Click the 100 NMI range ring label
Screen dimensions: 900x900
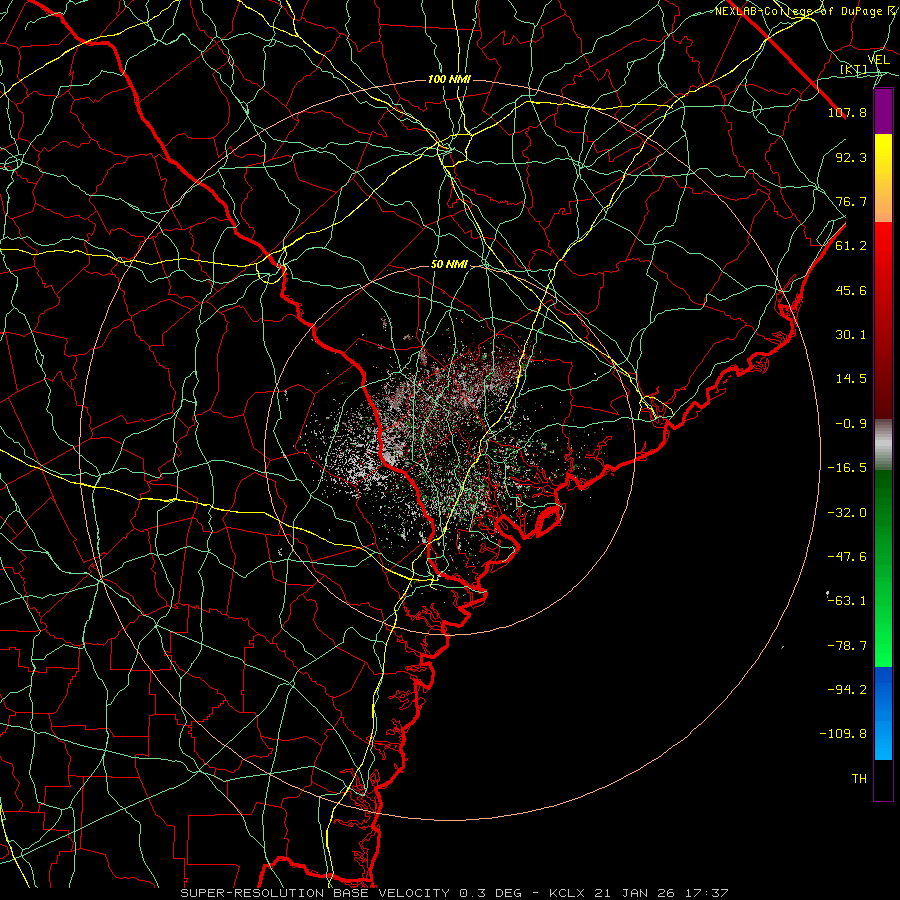(449, 79)
